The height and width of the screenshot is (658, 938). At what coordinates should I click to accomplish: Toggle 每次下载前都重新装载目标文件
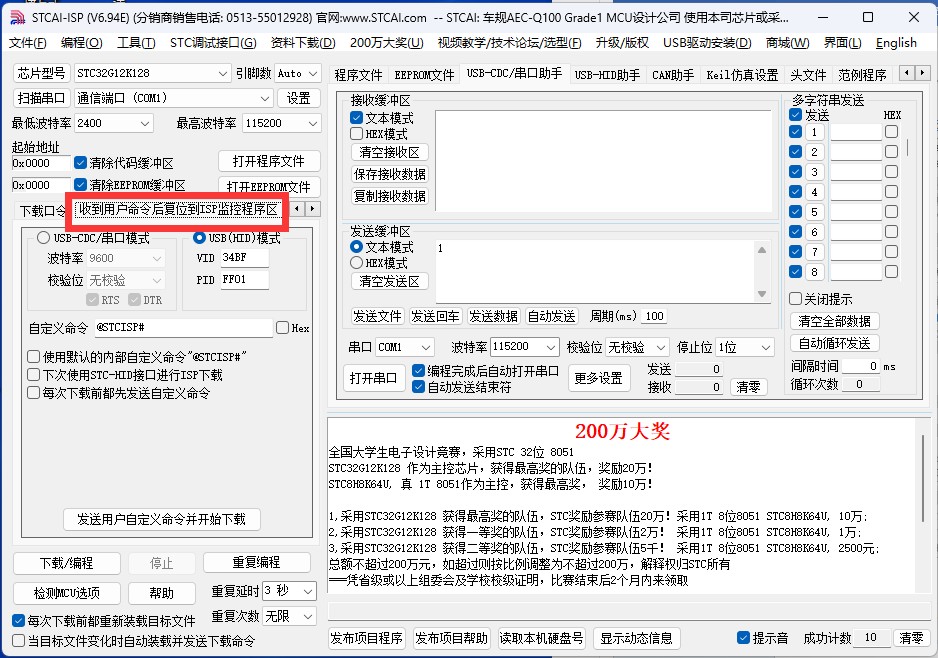[x=19, y=621]
